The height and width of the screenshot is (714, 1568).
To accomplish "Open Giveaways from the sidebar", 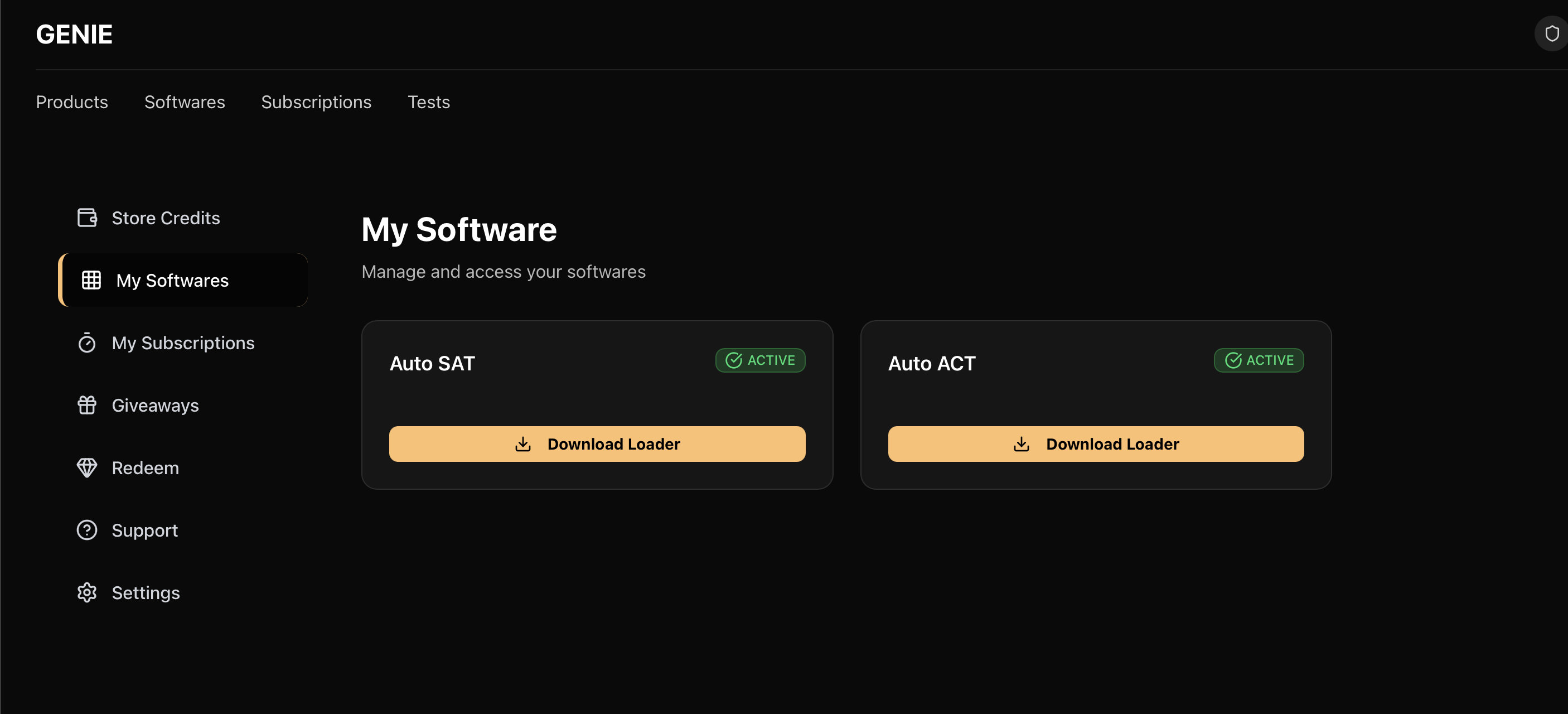I will [x=155, y=406].
